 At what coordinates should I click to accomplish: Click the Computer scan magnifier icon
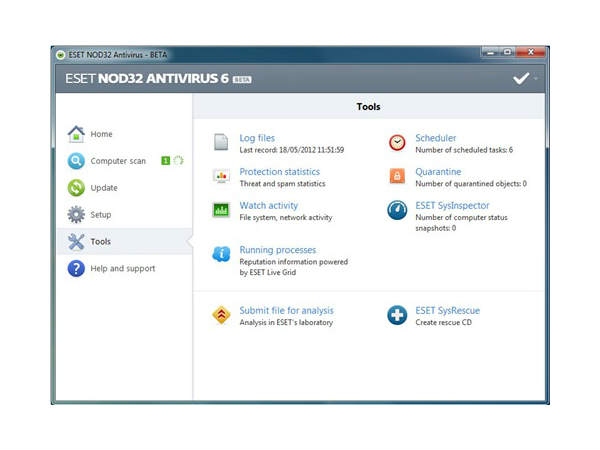[76, 161]
